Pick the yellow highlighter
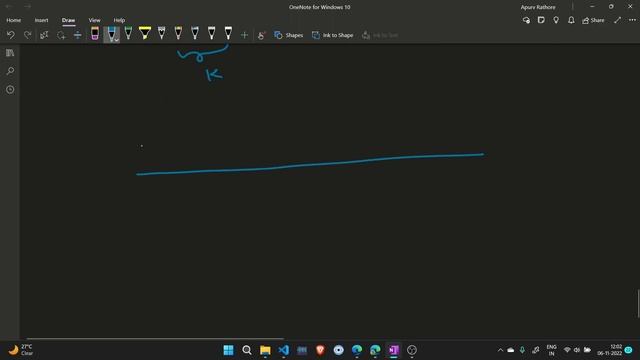This screenshot has height=360, width=640. click(145, 33)
